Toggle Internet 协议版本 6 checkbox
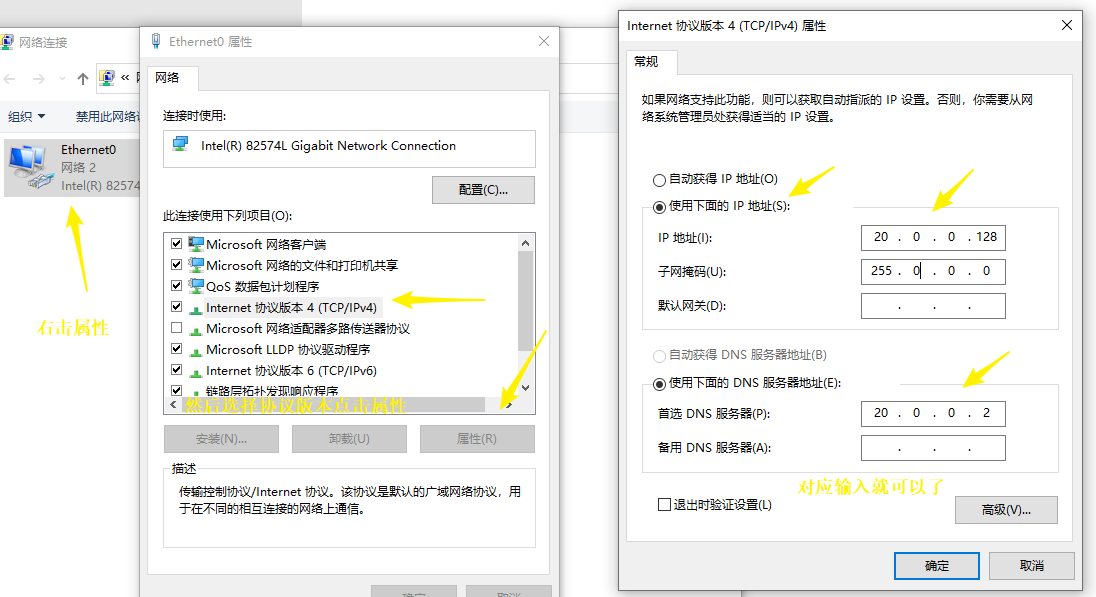 click(176, 370)
